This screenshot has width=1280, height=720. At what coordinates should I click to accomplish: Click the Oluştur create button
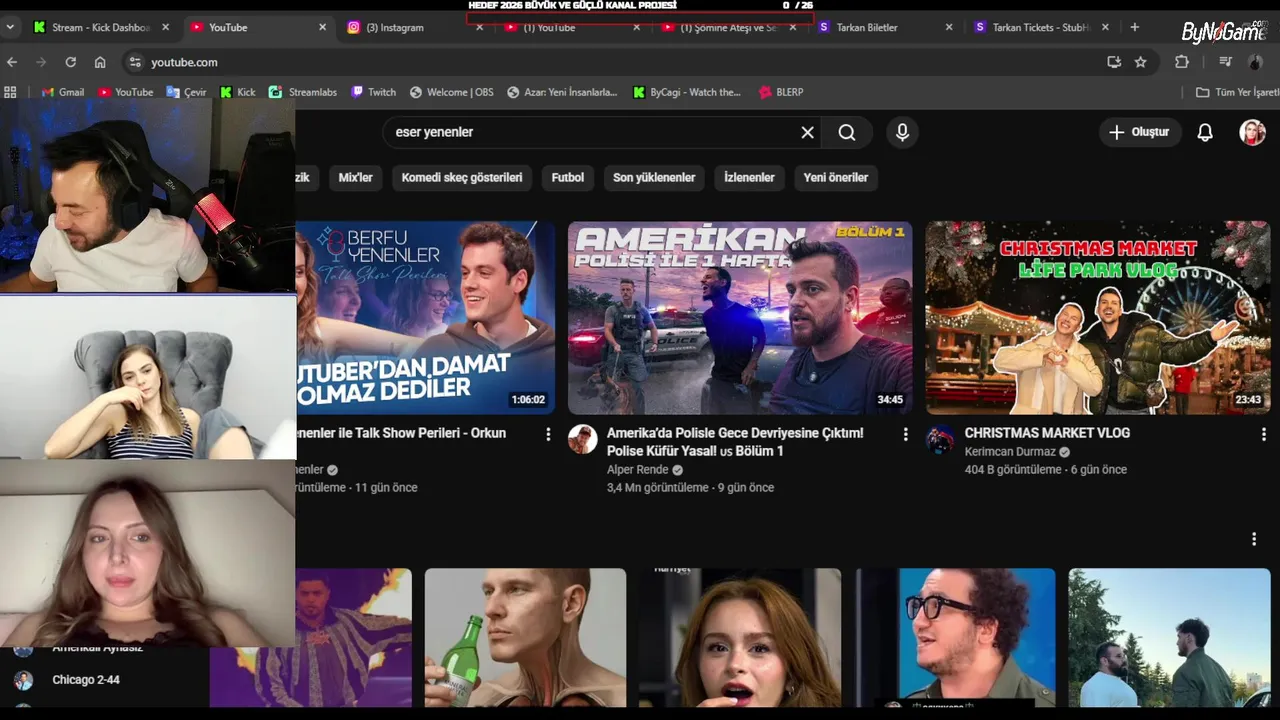pos(1140,132)
